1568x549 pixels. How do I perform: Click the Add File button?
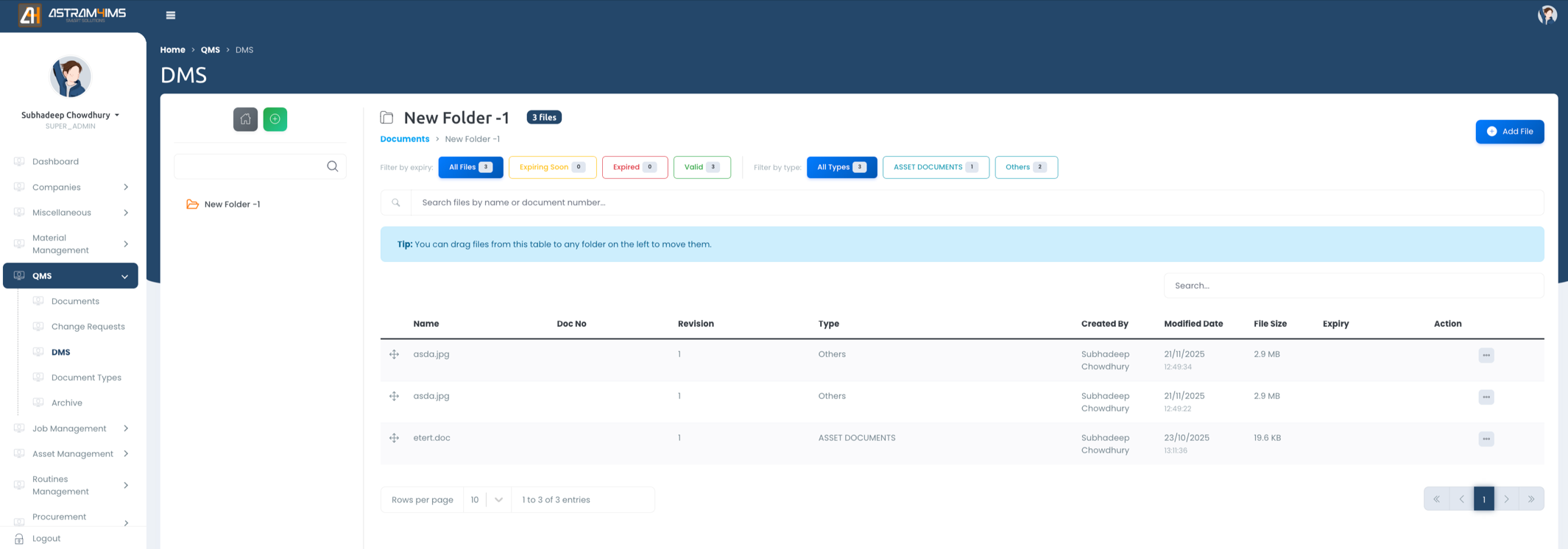[1509, 132]
